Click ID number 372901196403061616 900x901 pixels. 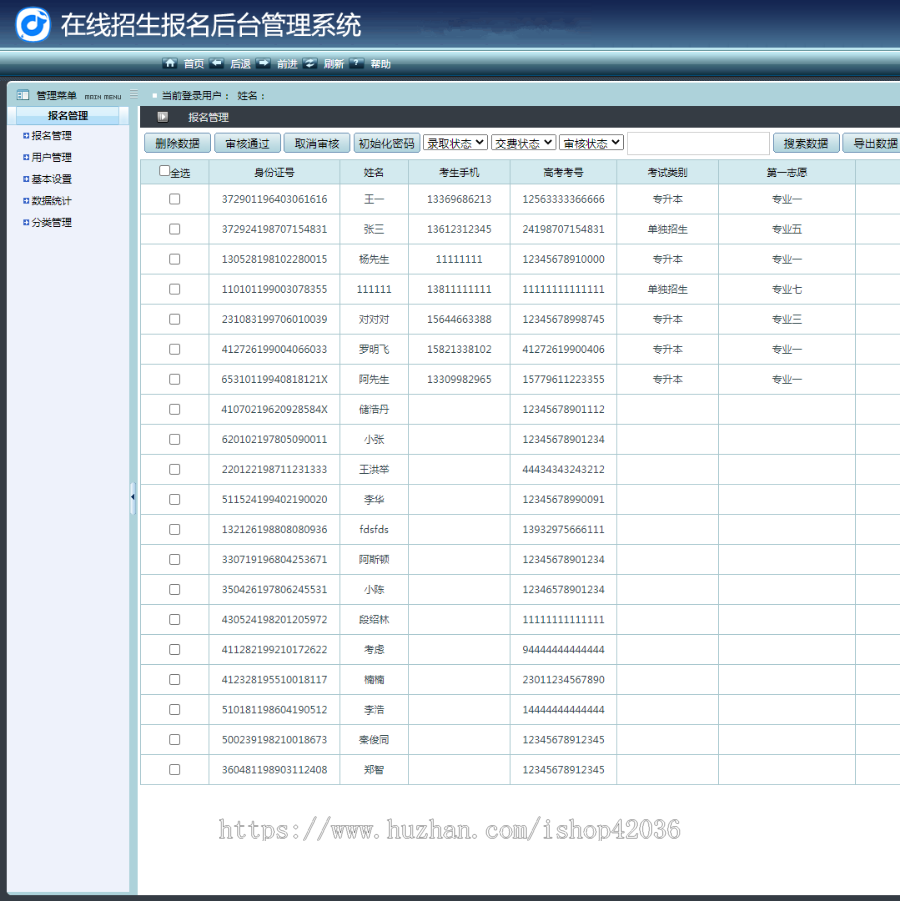click(274, 199)
